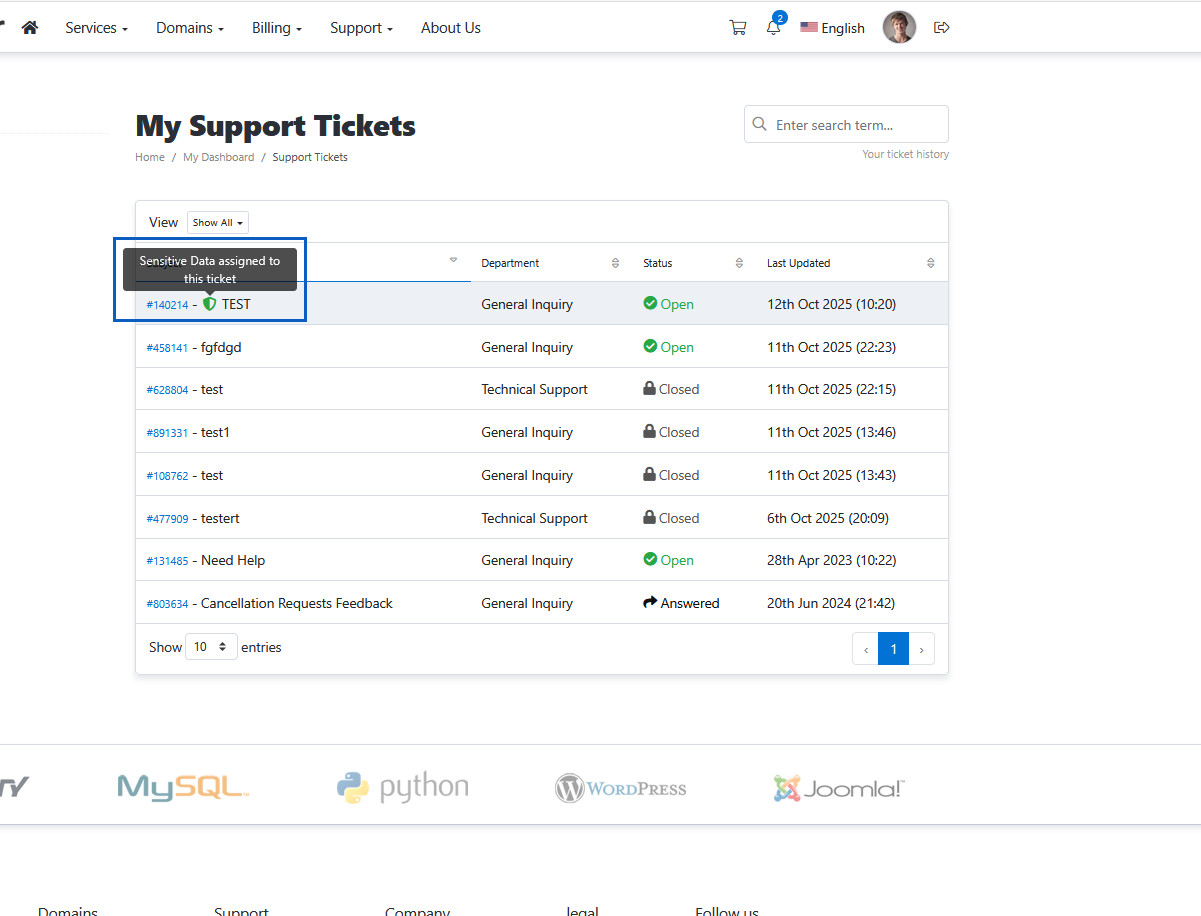Go to next page in pagination
Image resolution: width=1201 pixels, height=916 pixels.
tap(921, 649)
